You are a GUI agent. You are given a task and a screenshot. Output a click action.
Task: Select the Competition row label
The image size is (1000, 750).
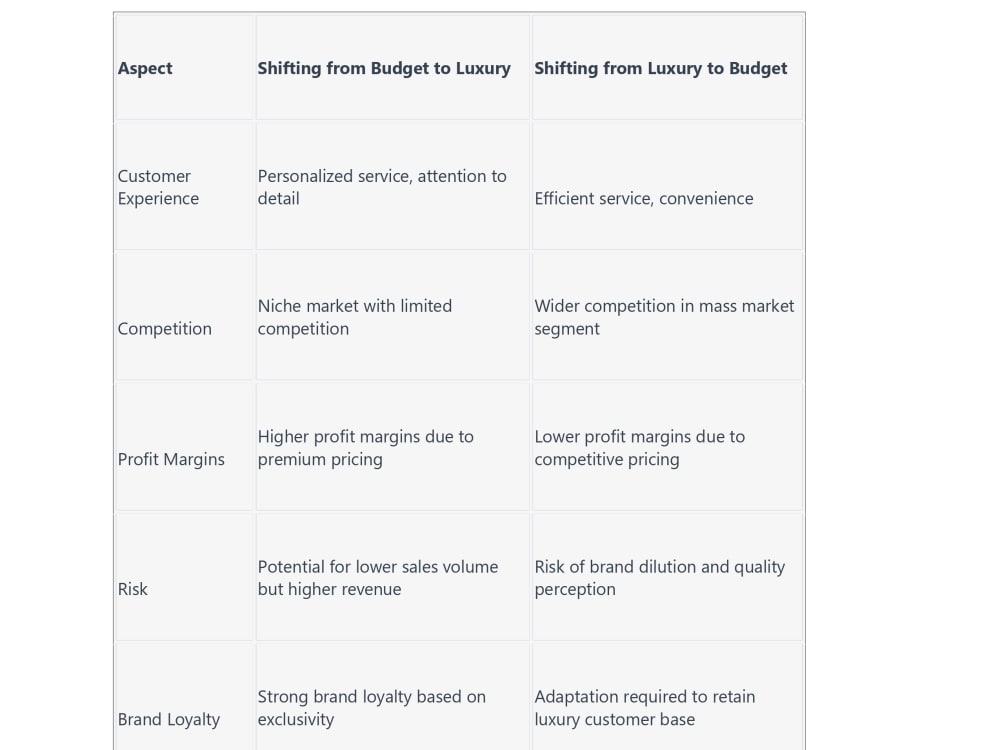[x=165, y=328]
